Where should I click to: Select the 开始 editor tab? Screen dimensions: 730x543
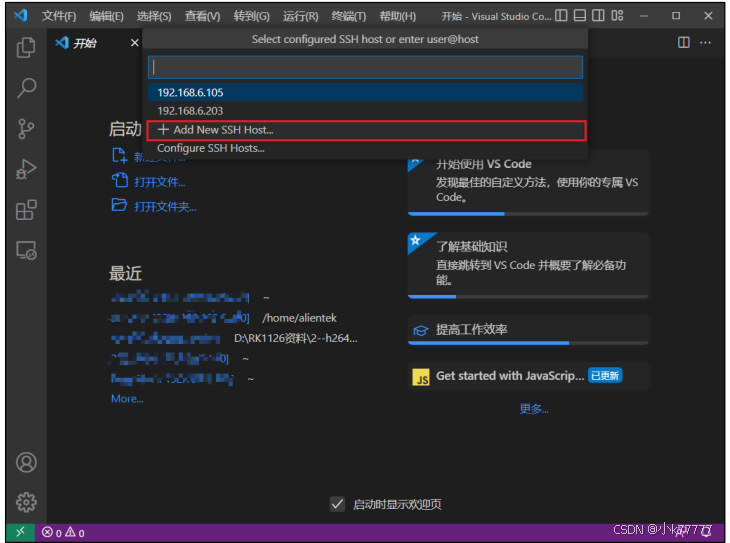(x=84, y=43)
